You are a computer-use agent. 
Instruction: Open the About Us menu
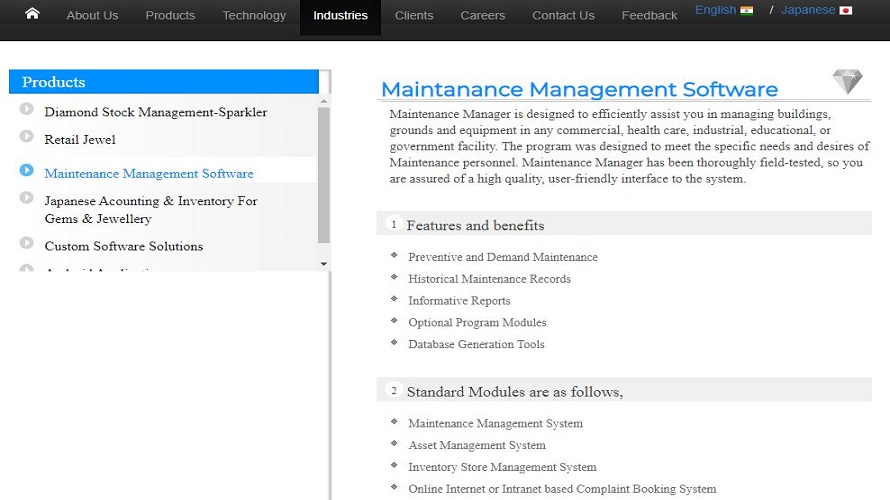[92, 15]
